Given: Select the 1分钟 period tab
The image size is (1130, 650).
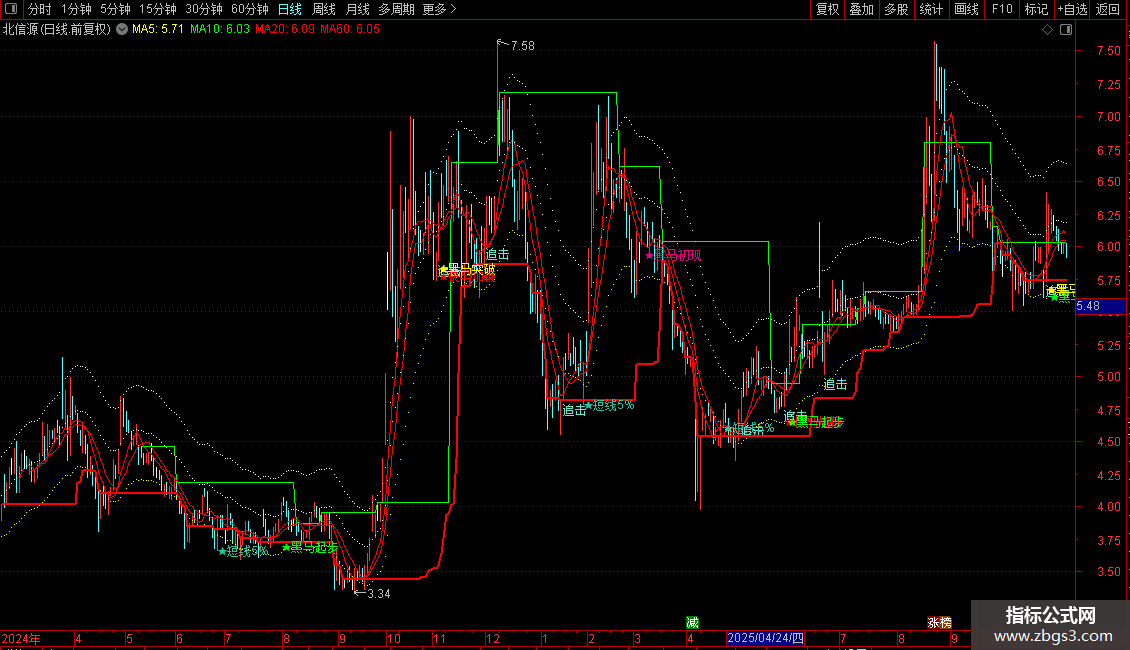Looking at the screenshot, I should coord(76,9).
